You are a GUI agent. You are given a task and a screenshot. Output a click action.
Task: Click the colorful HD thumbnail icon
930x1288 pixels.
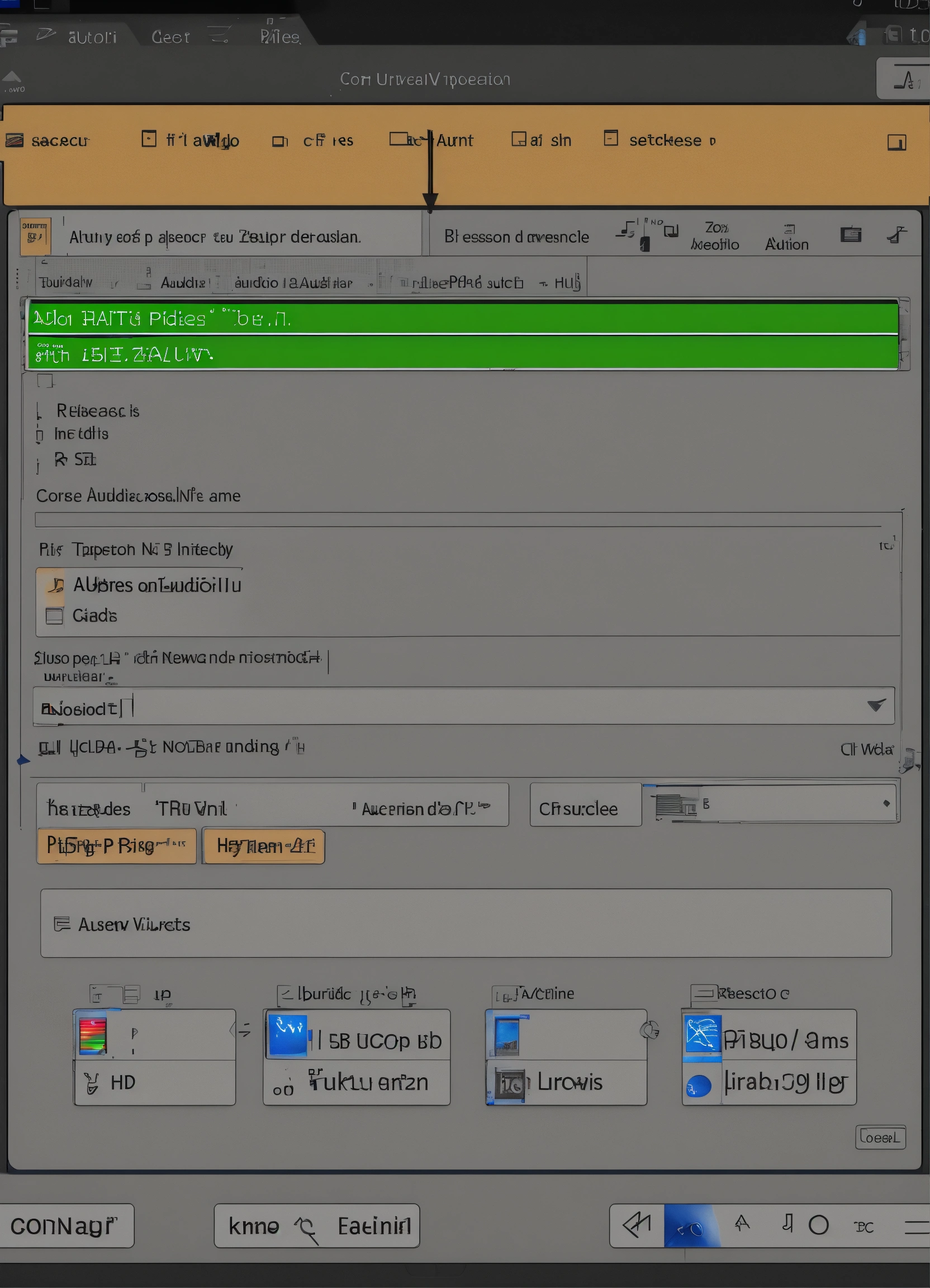tap(93, 1035)
